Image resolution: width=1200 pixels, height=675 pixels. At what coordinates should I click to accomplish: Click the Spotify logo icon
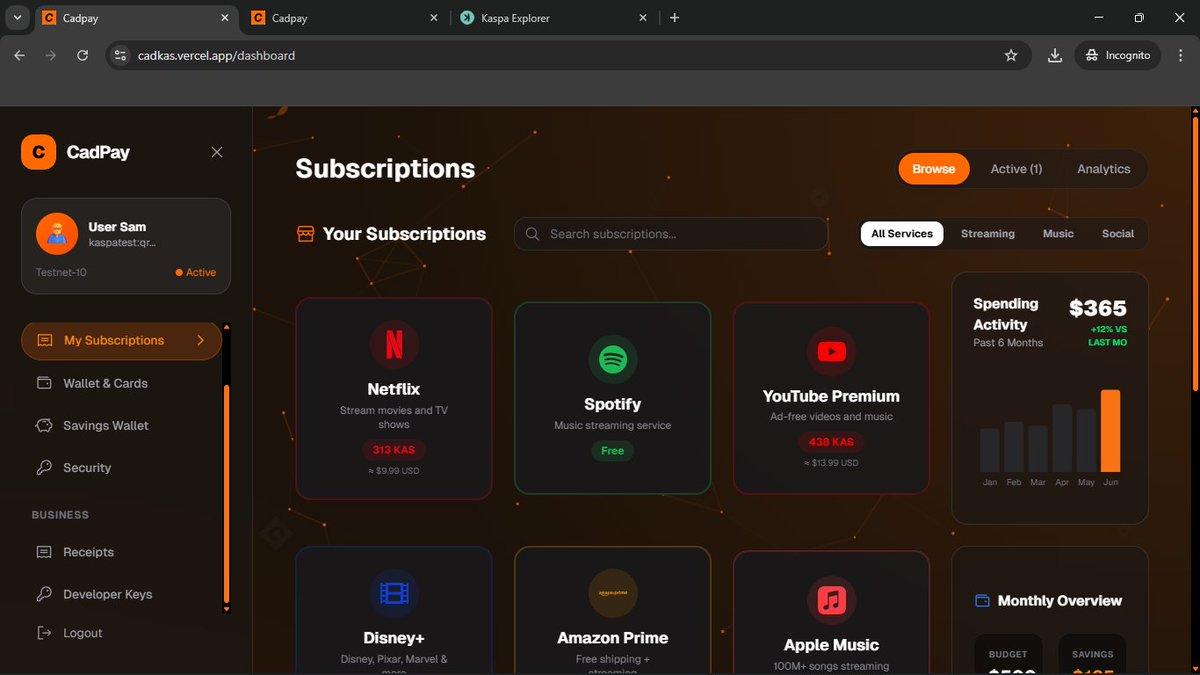(x=613, y=360)
